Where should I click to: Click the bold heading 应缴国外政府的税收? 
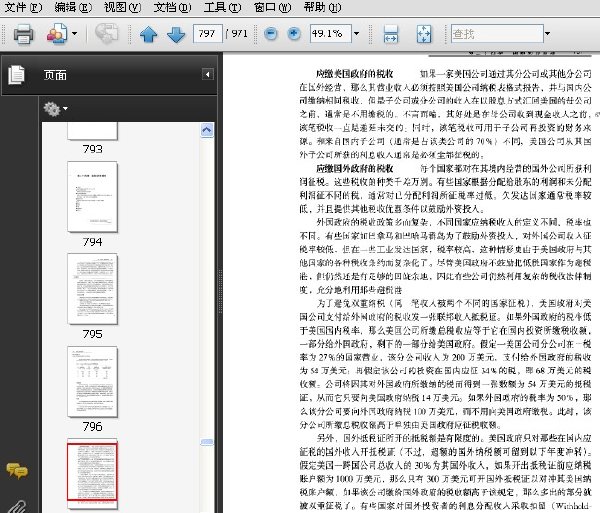point(355,168)
